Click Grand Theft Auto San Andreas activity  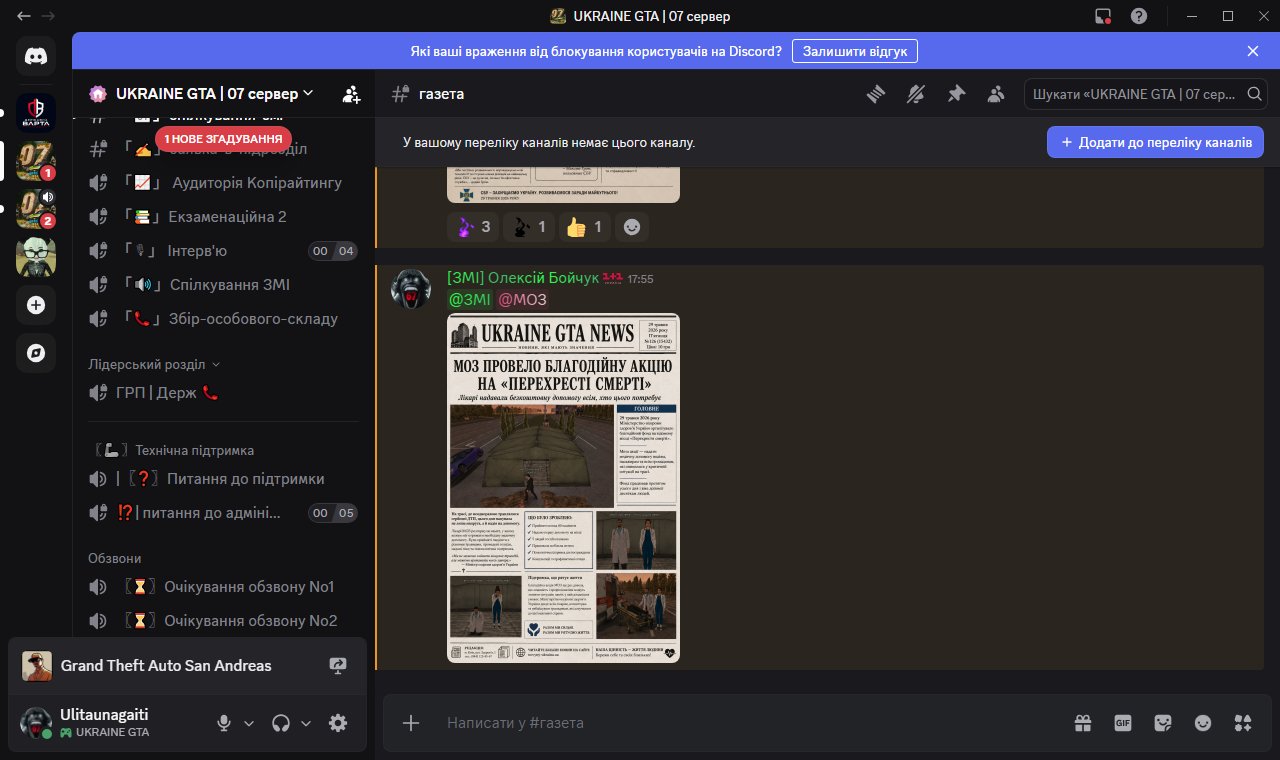coord(166,666)
